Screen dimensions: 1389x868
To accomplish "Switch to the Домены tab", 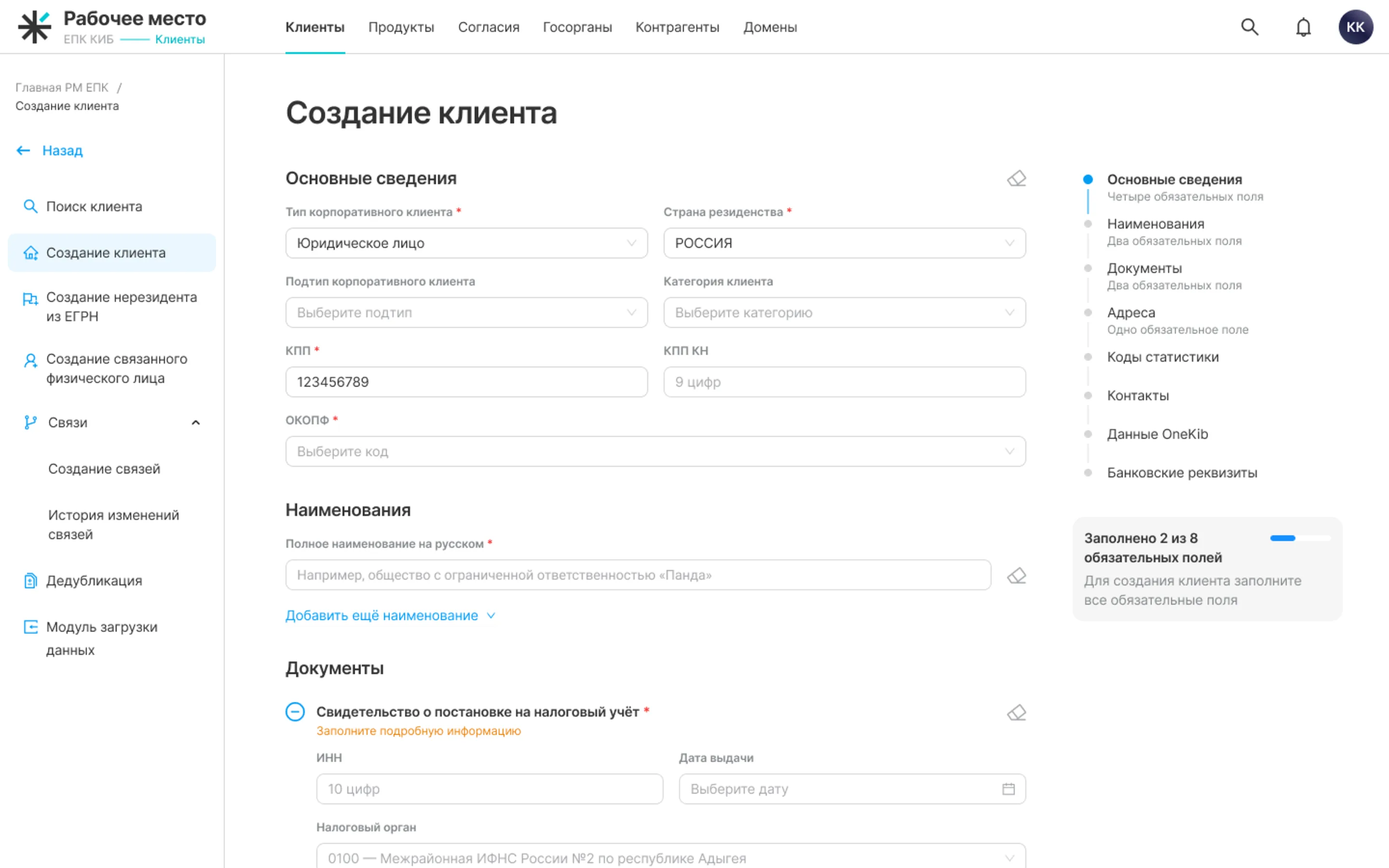I will tap(770, 27).
